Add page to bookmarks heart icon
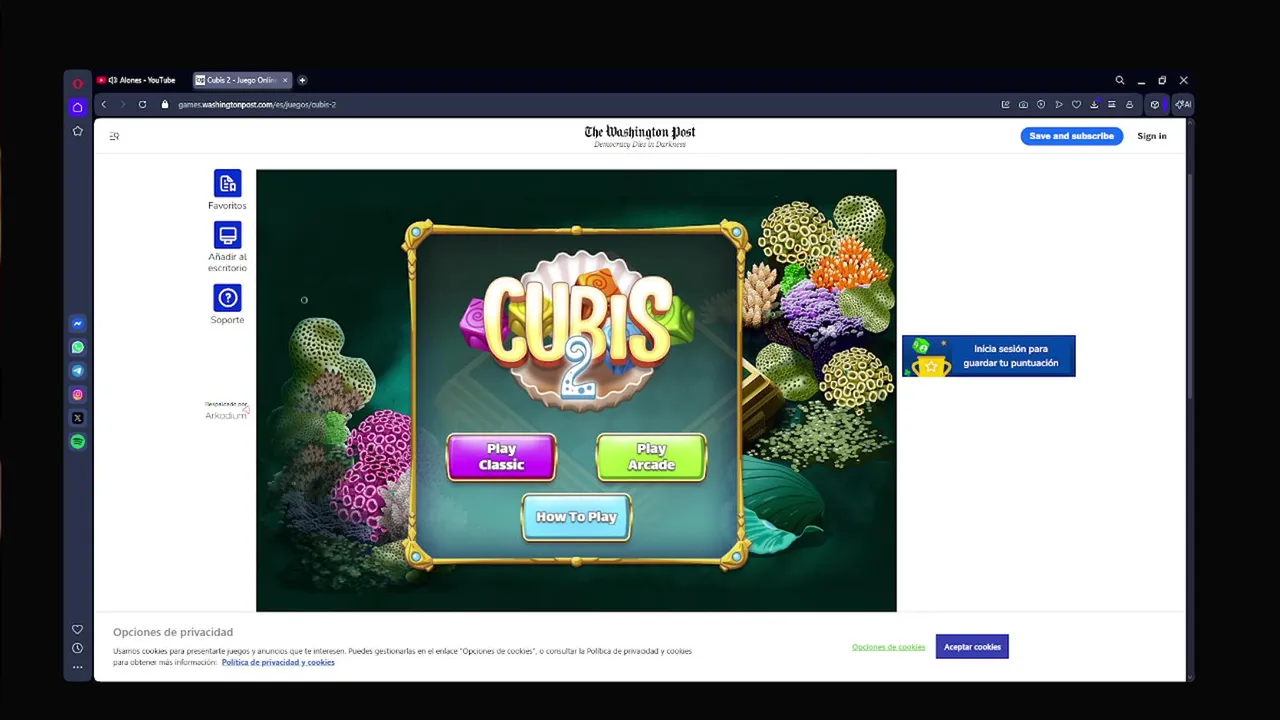Screen dimensions: 1280x720 tap(1076, 104)
